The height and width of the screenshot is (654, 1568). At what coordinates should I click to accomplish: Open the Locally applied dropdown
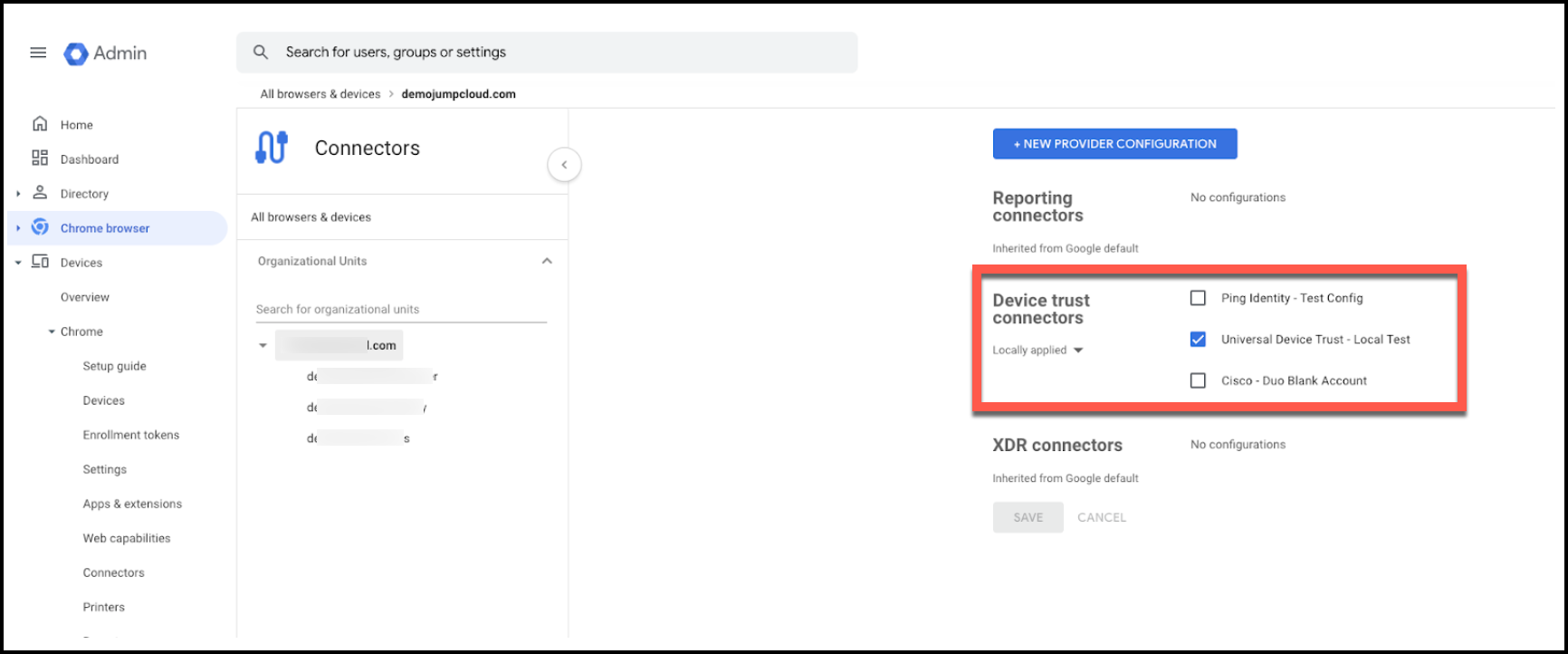1037,351
